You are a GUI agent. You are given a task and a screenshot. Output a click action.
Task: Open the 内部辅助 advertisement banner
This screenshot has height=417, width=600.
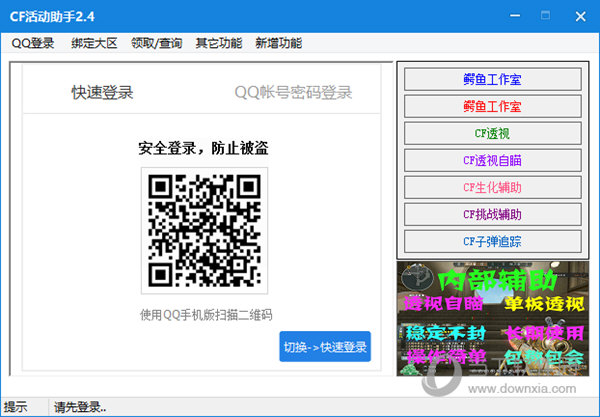pyautogui.click(x=493, y=319)
